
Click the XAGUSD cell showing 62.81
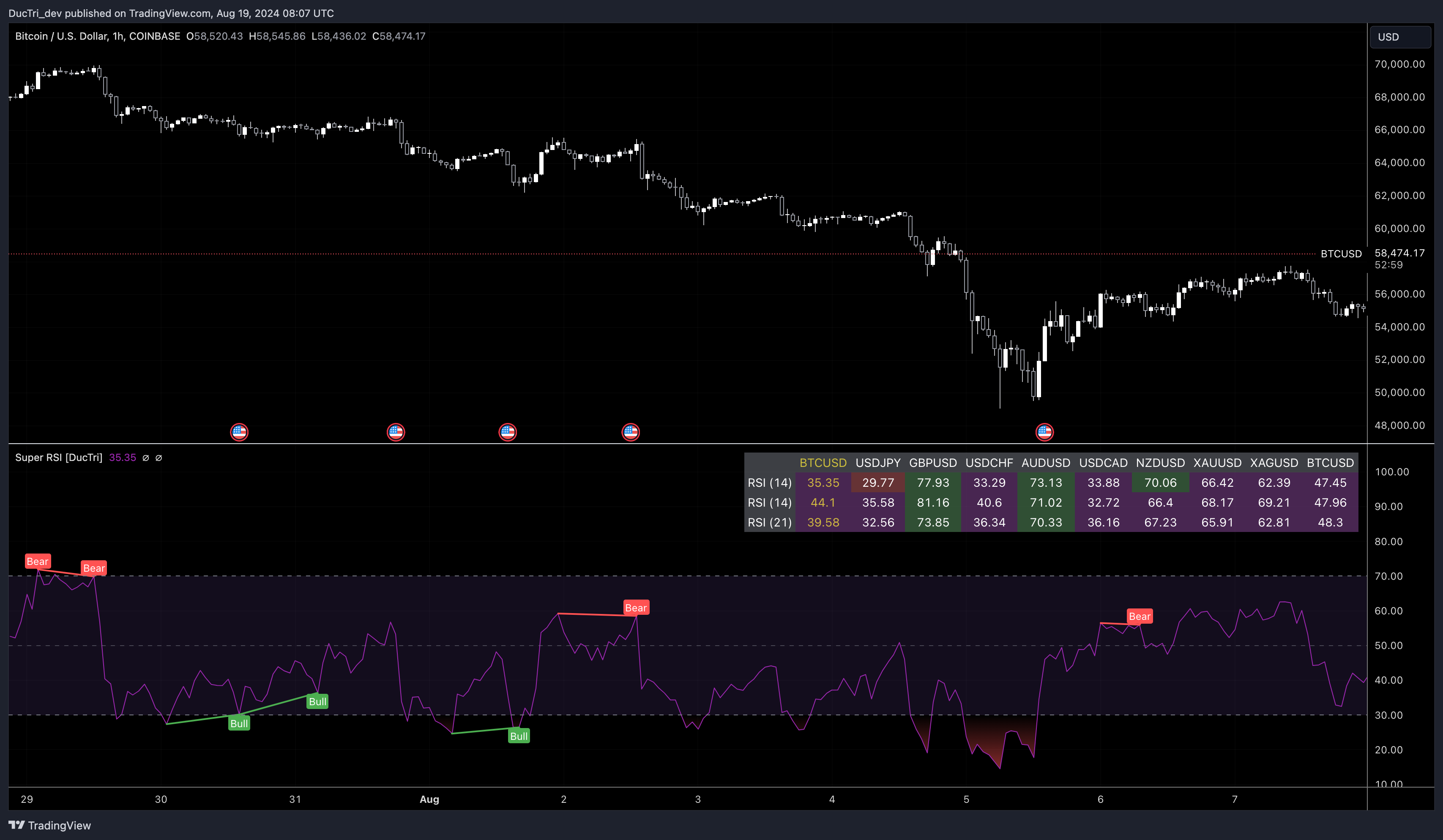coord(1274,522)
